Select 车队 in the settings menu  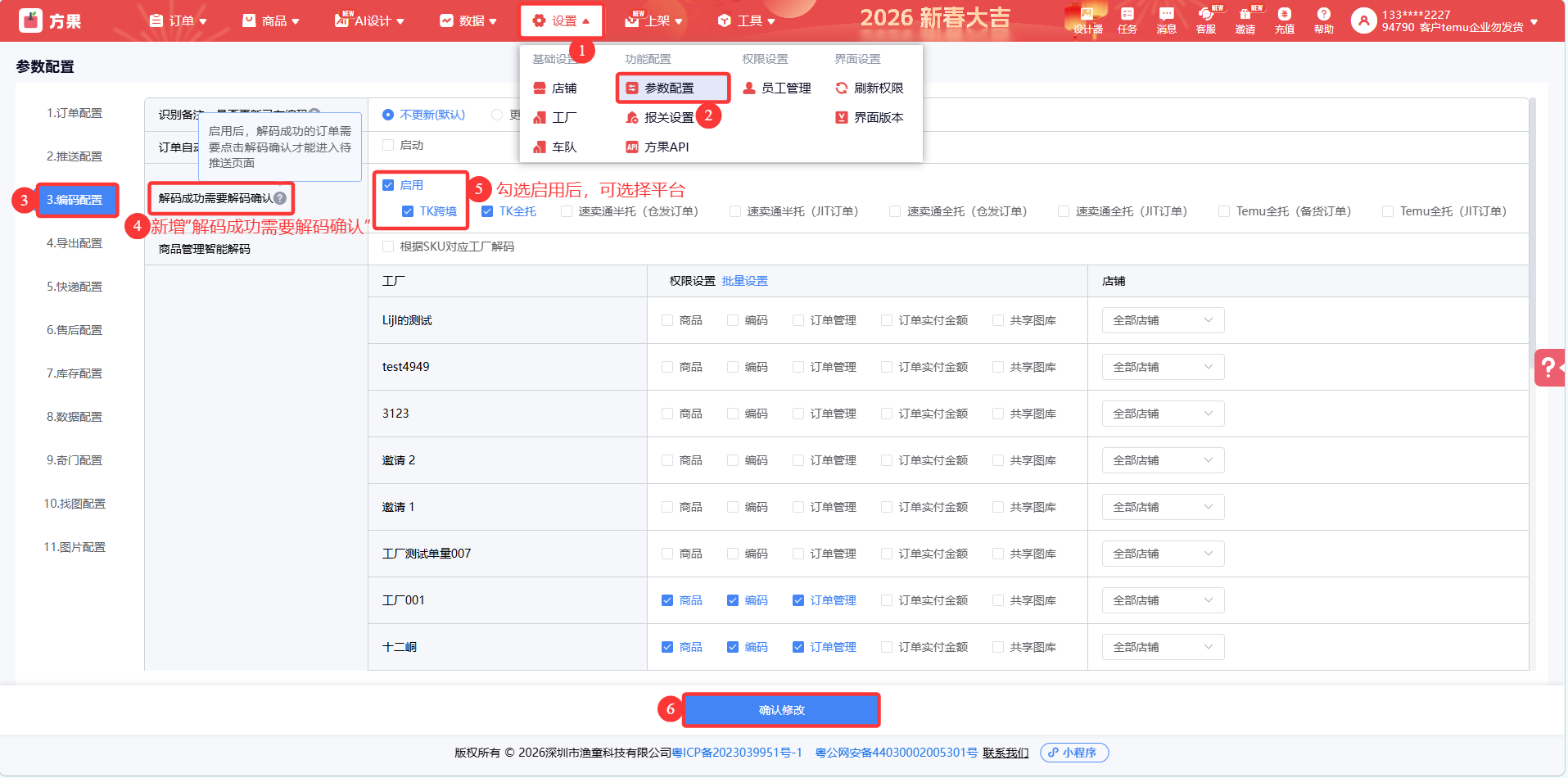pyautogui.click(x=555, y=147)
